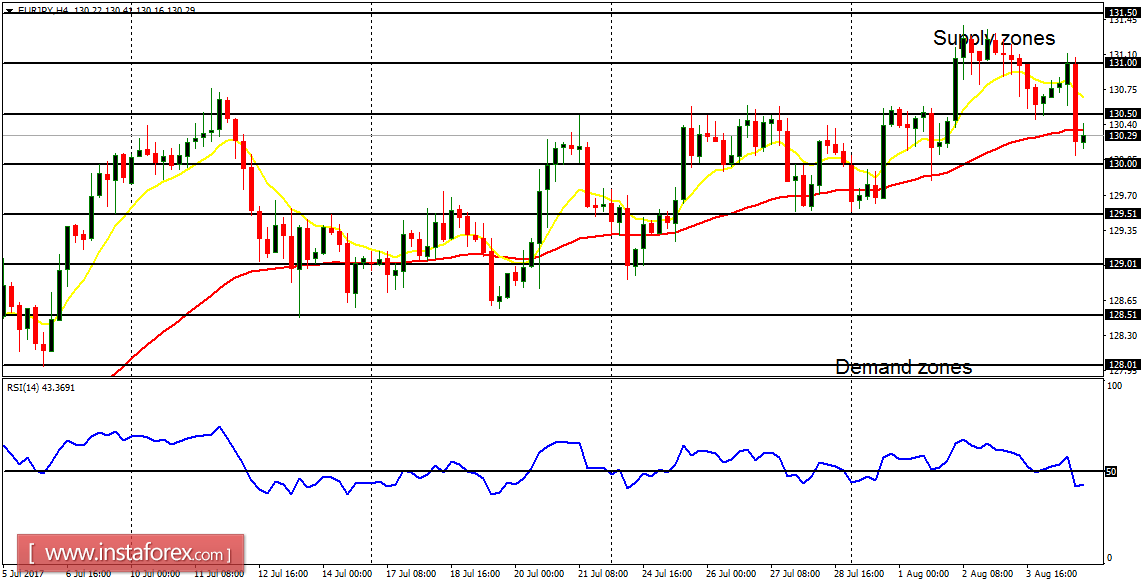This screenshot has width=1143, height=585.
Task: Click the 130.75 price scale value
Action: tap(1122, 90)
